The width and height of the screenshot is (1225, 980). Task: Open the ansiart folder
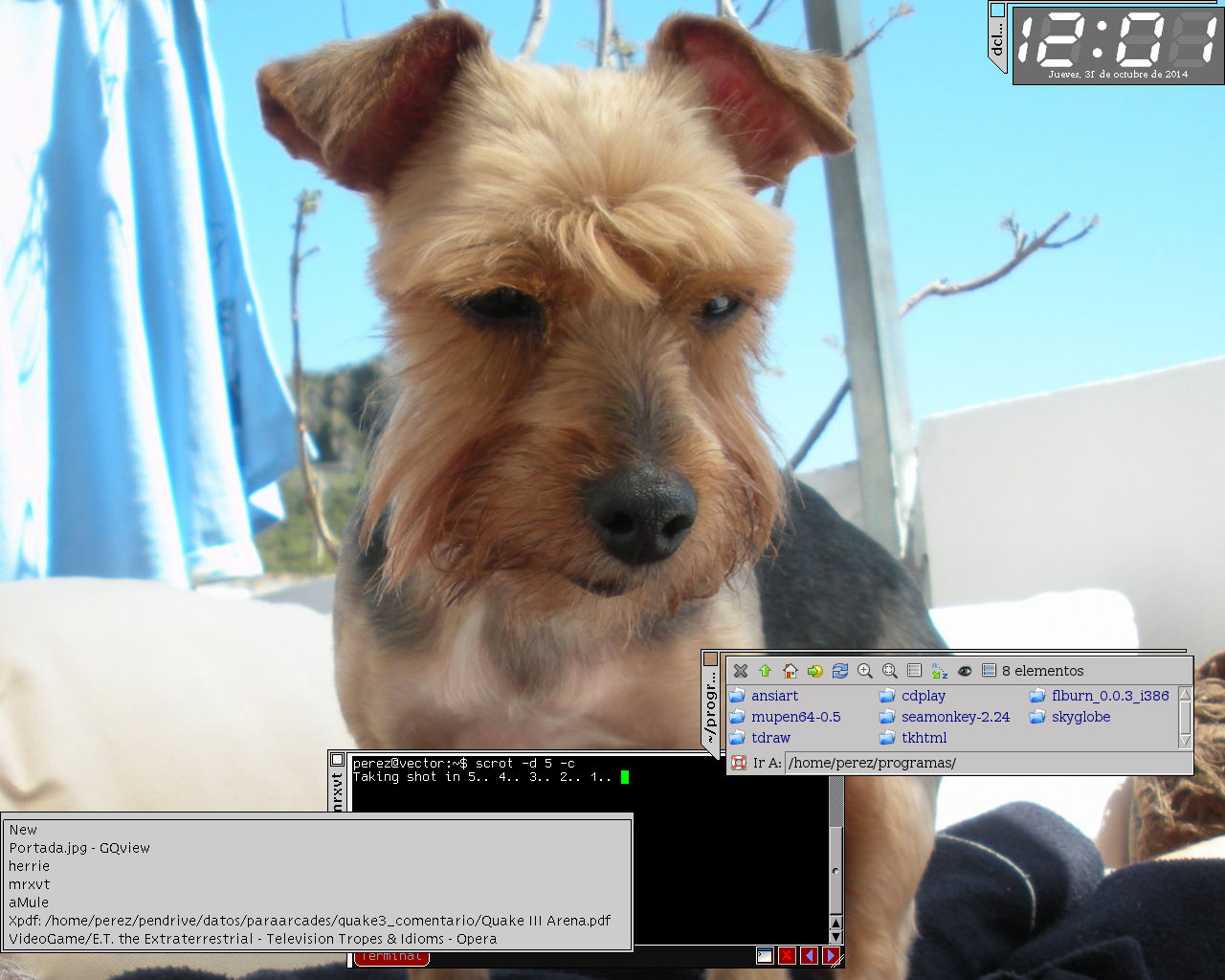[x=764, y=696]
